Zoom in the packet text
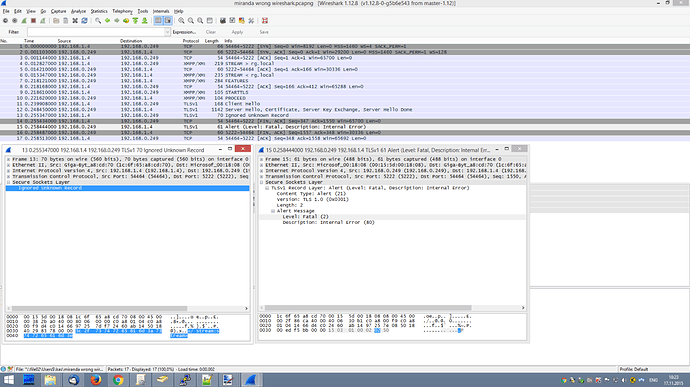The image size is (690, 387). click(181, 21)
